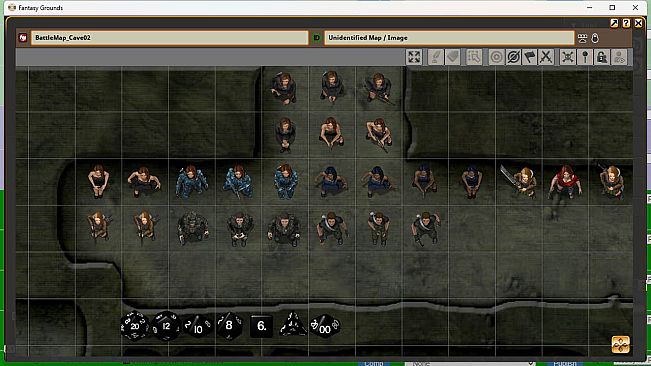Pick the d6 die
Image resolution: width=651 pixels, height=366 pixels.
pos(262,326)
